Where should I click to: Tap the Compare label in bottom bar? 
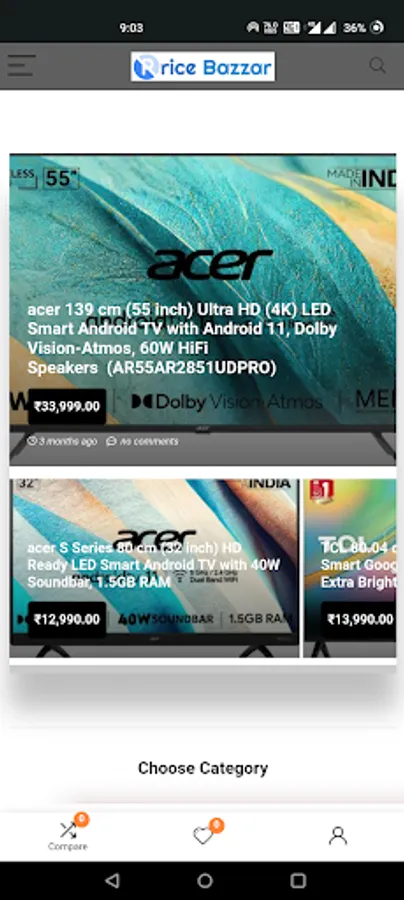[68, 847]
